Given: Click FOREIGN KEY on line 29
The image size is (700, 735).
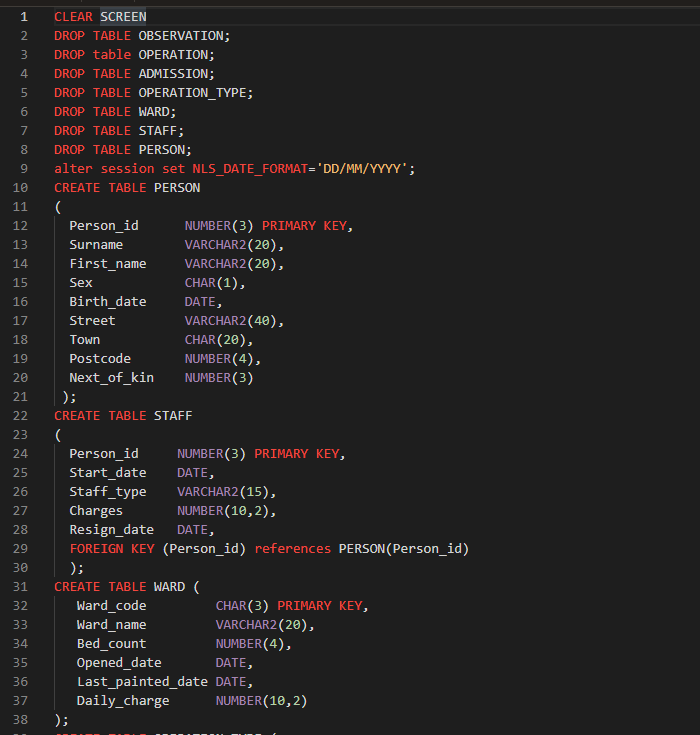Looking at the screenshot, I should click(x=112, y=549).
